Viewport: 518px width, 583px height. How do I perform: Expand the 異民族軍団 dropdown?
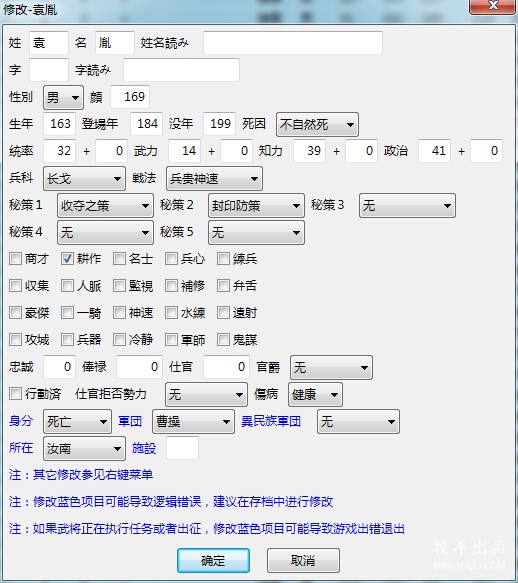358,421
